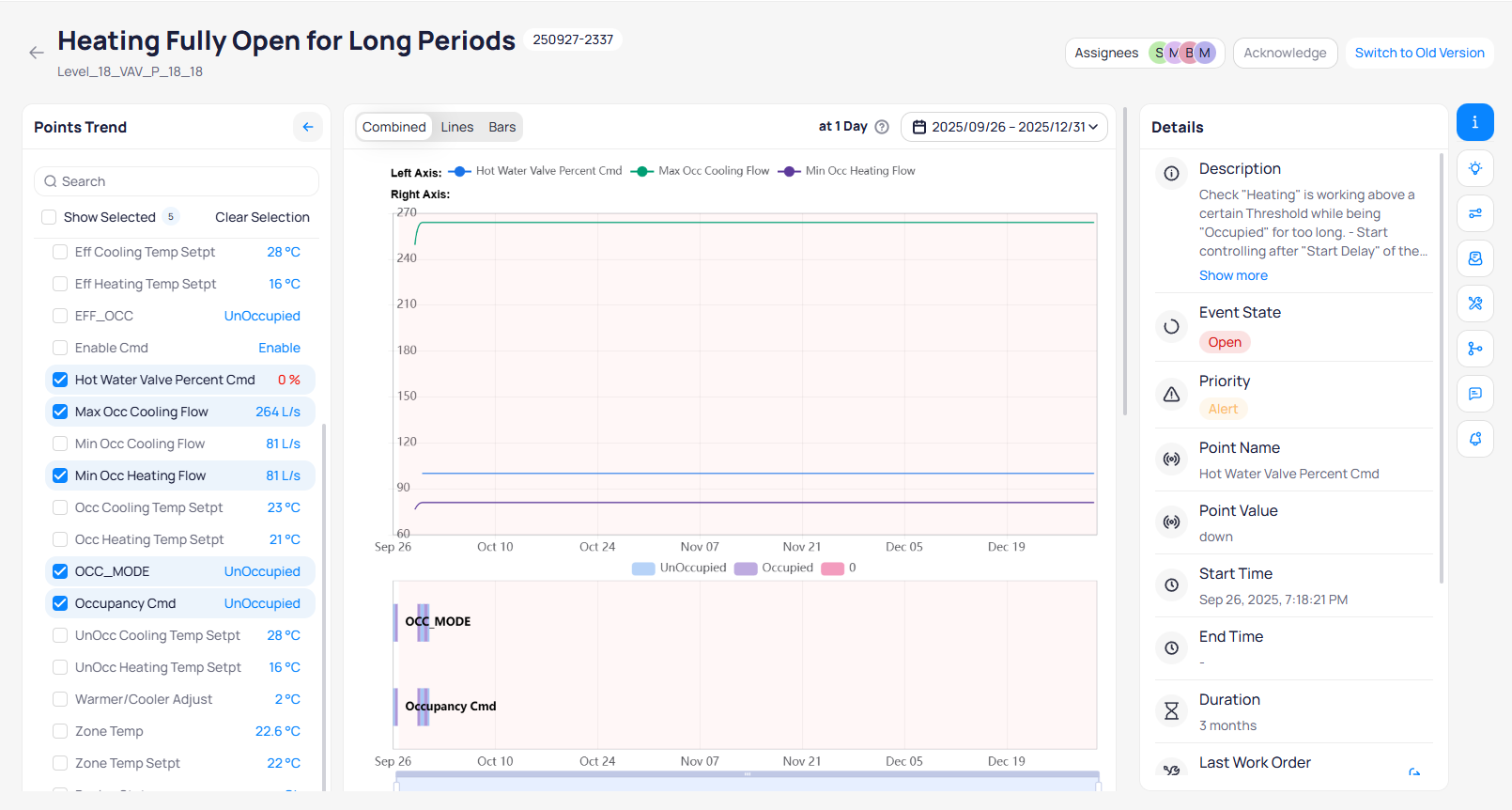
Task: Click Switch to Old Version
Action: [x=1418, y=53]
